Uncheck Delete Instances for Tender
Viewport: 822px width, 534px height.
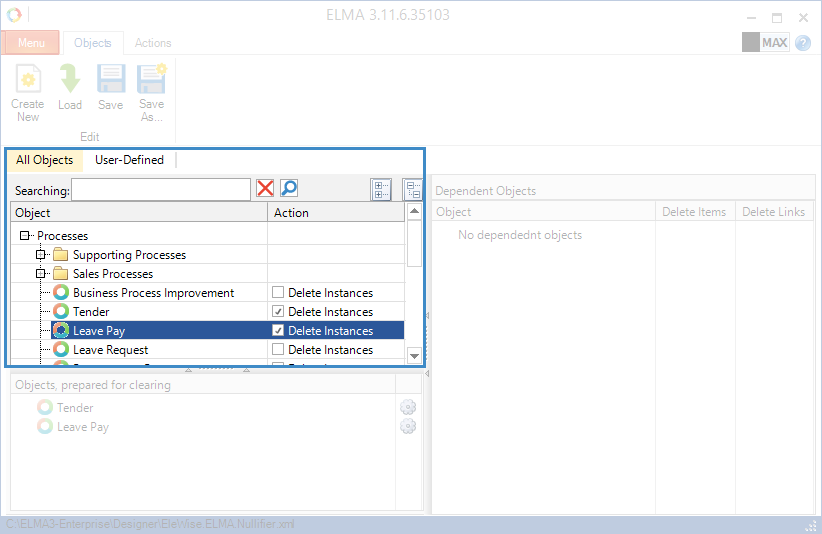pos(278,312)
